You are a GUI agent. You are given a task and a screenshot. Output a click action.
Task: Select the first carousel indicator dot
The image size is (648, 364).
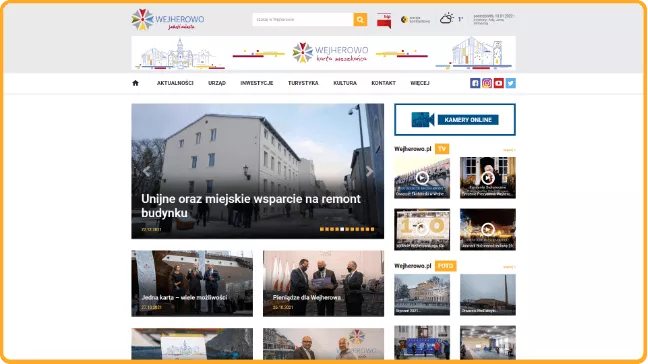pos(322,229)
